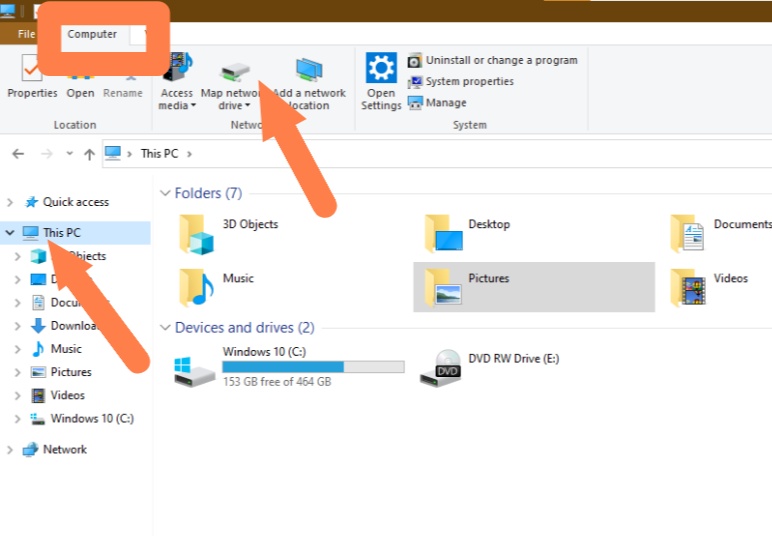
Task: Expand the sidebar Music node
Action: (x=18, y=349)
